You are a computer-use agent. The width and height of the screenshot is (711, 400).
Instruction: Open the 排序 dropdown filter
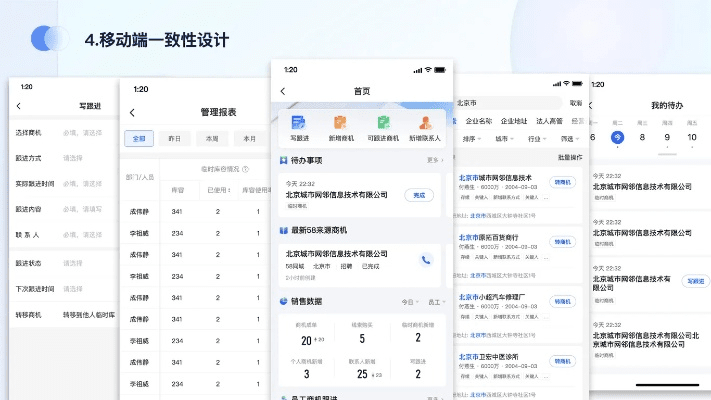[x=472, y=139]
